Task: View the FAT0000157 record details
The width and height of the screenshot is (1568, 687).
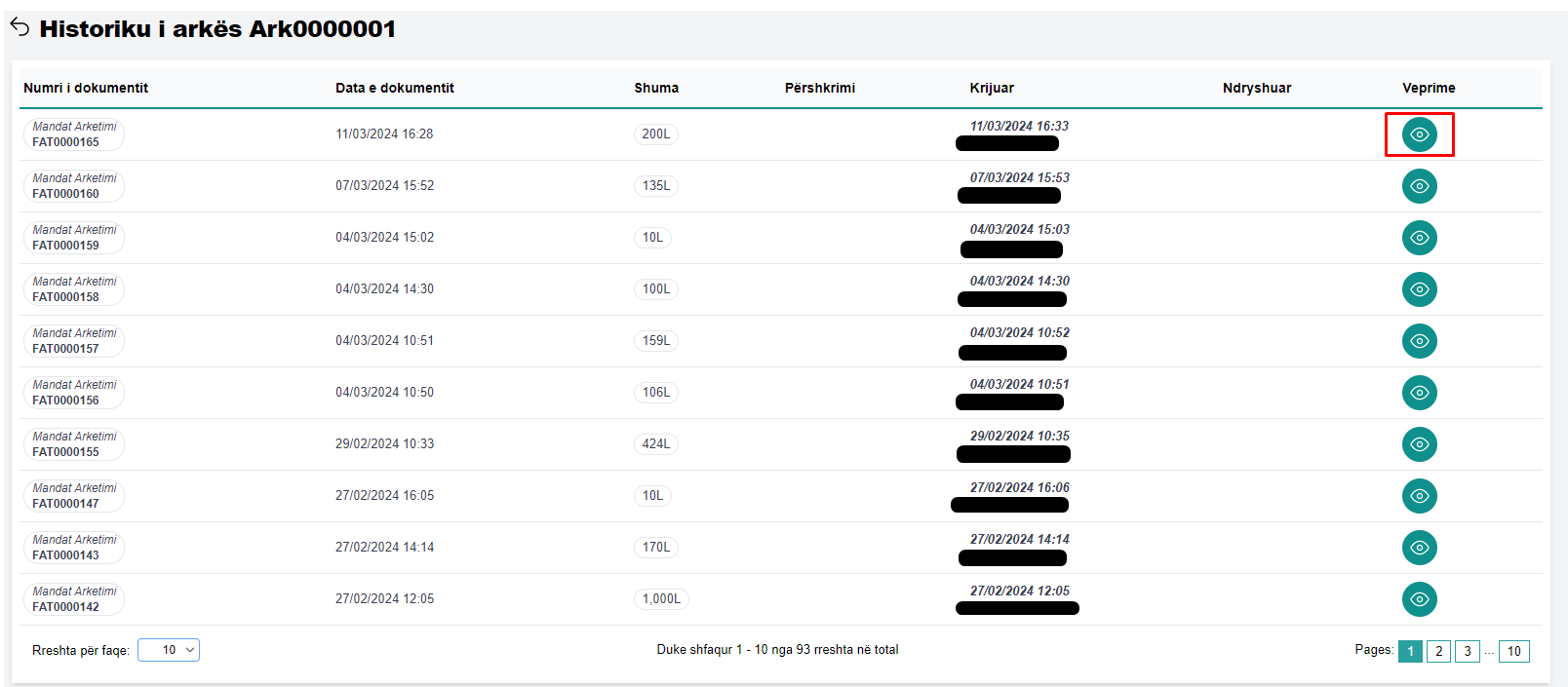Action: [1419, 341]
